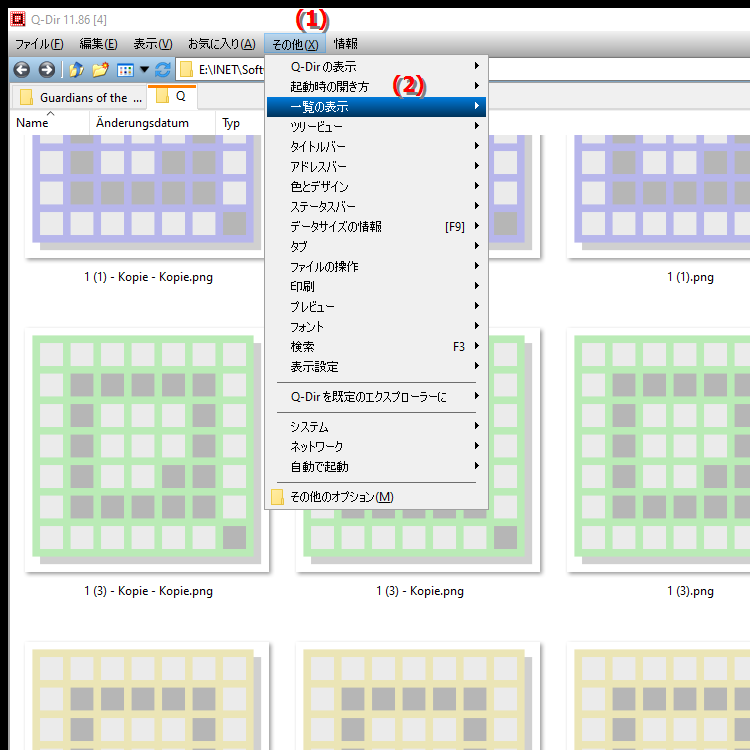Screen dimensions: 750x750
Task: Navigate forward with the right arrow button
Action: [46, 70]
